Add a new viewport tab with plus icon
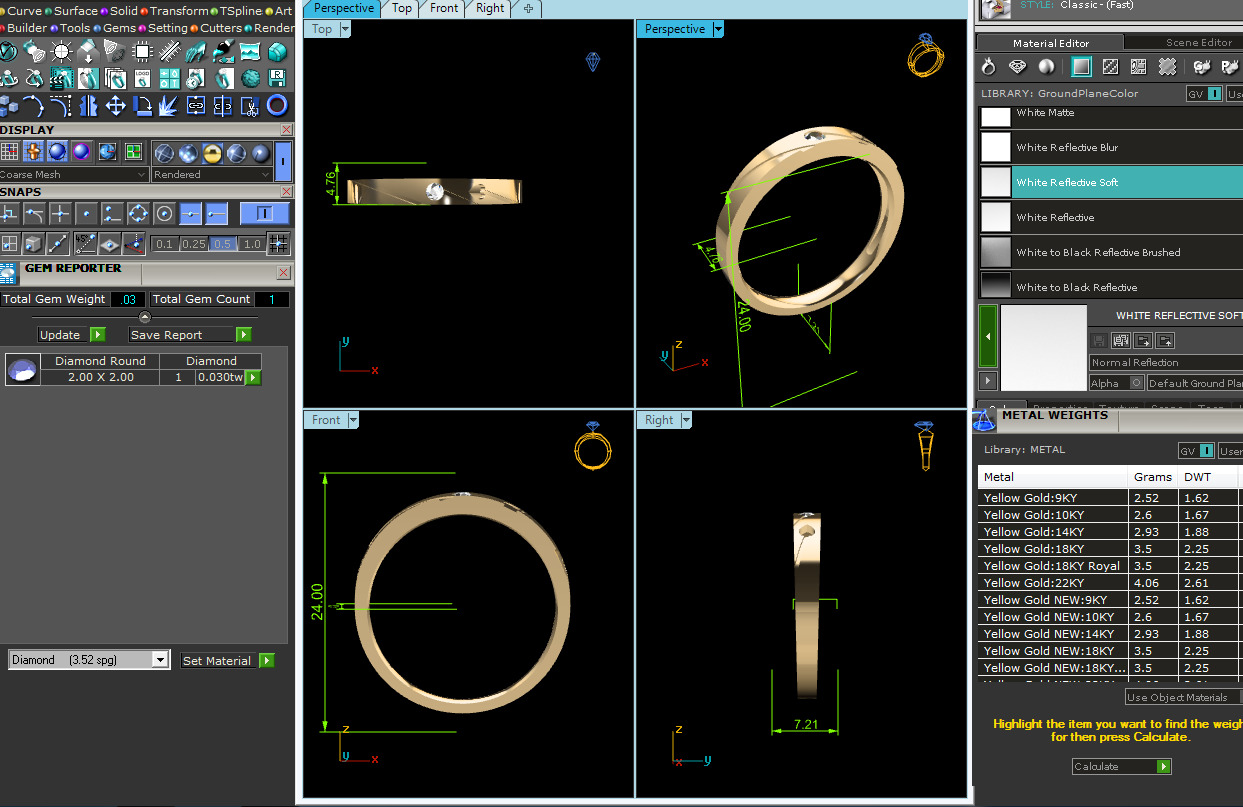The height and width of the screenshot is (807, 1243). [527, 8]
